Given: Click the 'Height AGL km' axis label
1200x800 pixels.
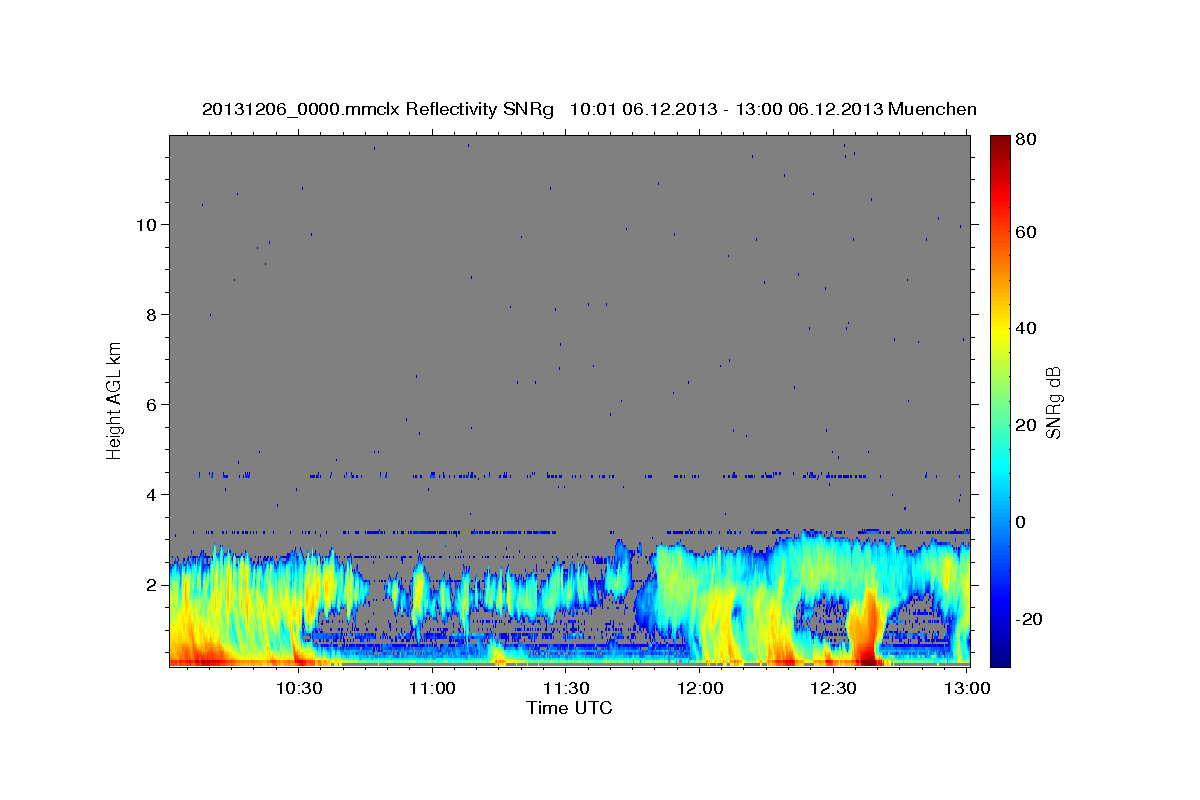Looking at the screenshot, I should coord(115,400).
